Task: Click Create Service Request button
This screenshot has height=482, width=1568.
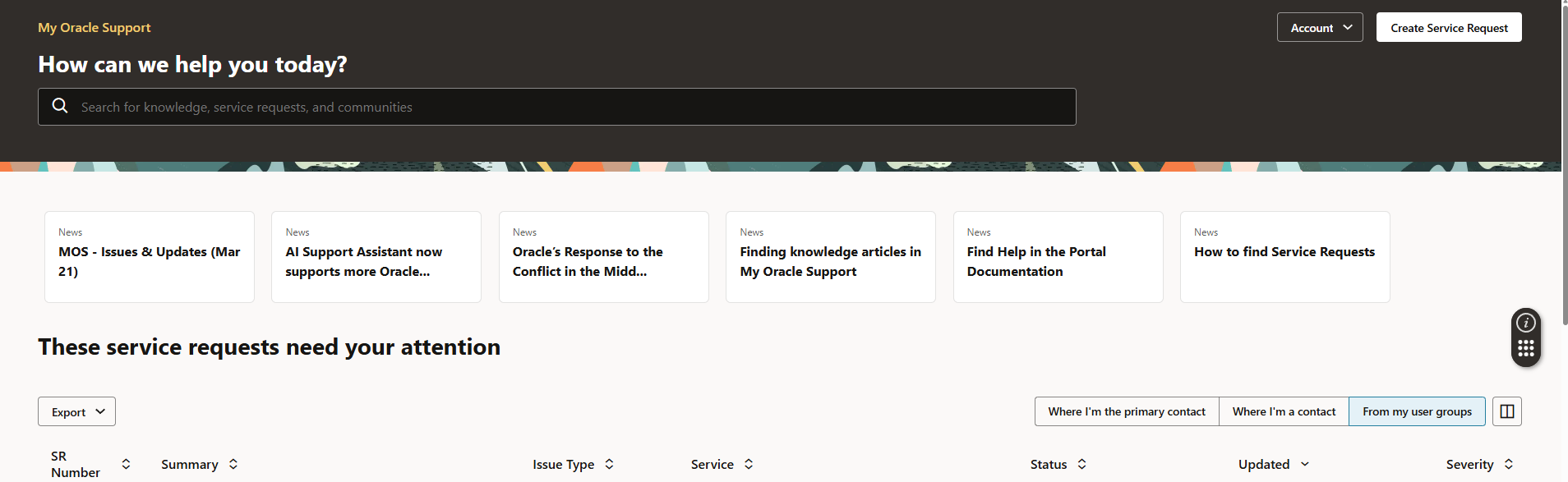Action: click(1449, 27)
